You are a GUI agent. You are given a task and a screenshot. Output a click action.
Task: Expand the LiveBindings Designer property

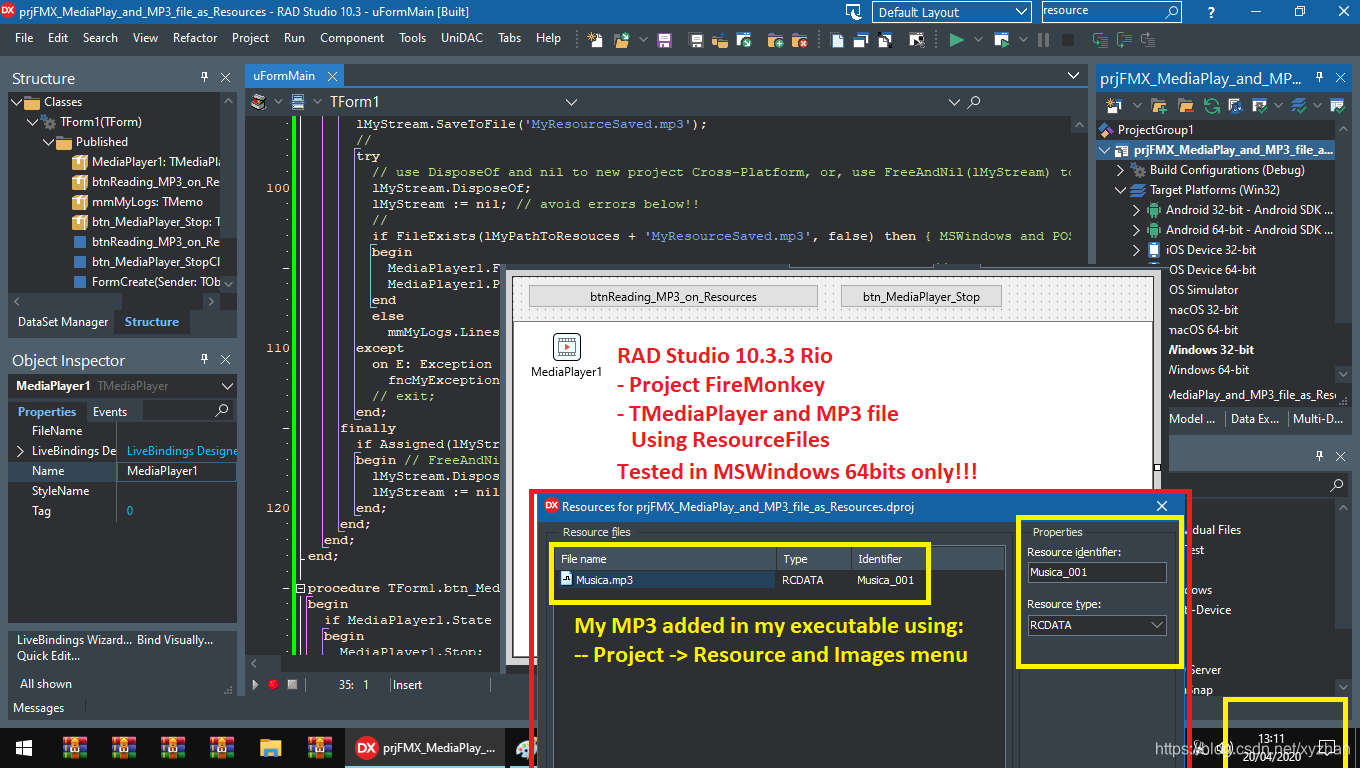click(20, 451)
